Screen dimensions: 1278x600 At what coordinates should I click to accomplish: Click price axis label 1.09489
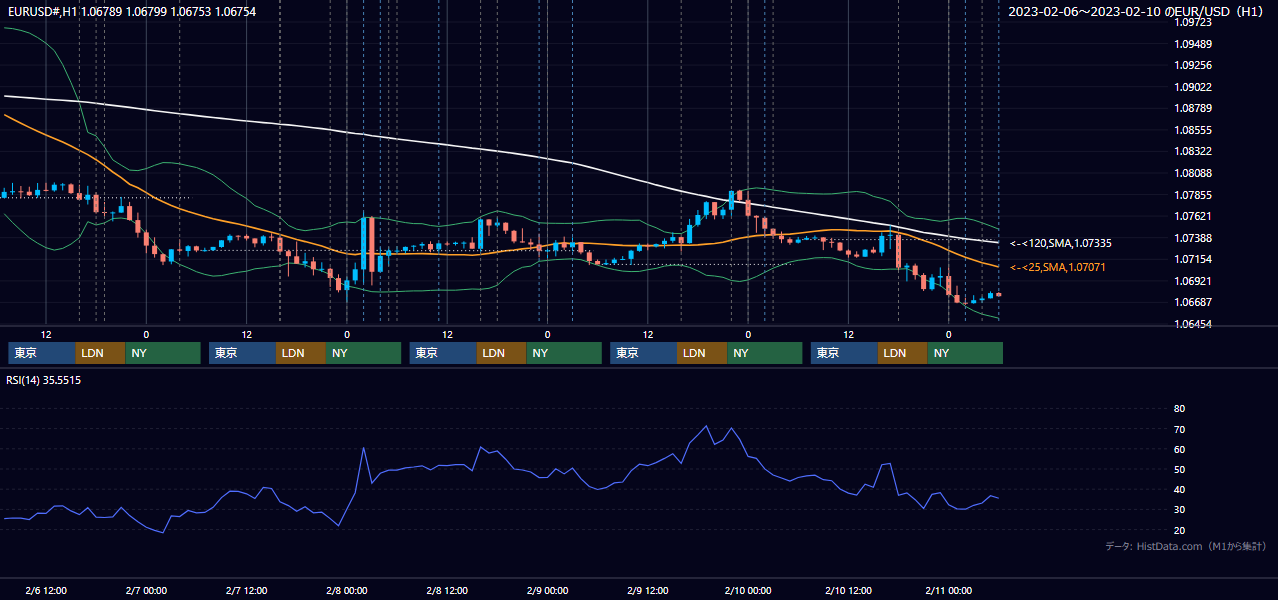click(1193, 44)
